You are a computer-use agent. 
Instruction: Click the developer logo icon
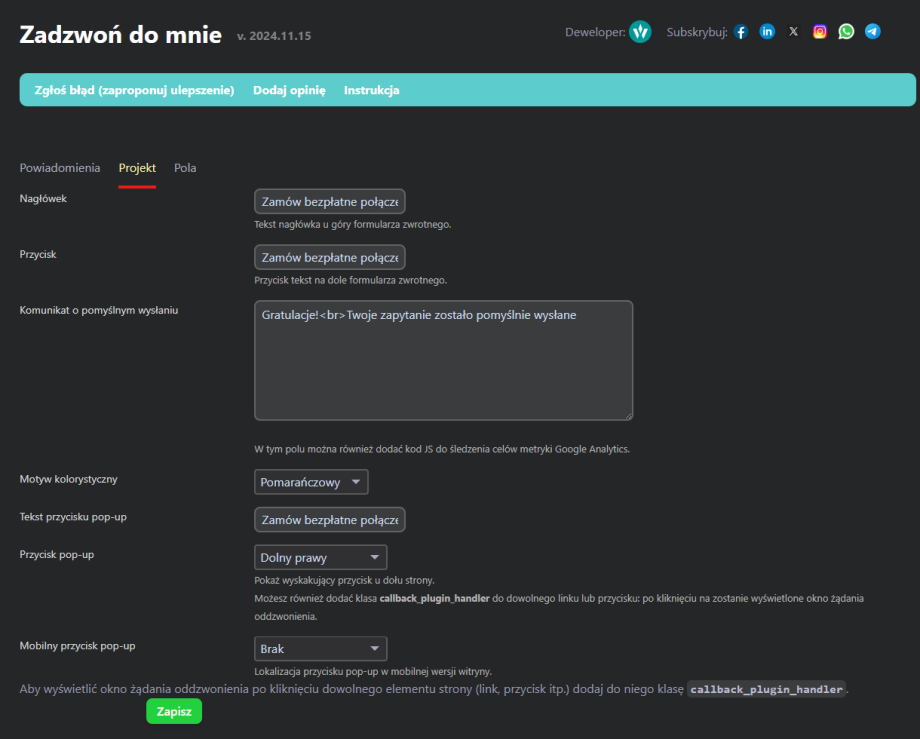click(x=640, y=32)
